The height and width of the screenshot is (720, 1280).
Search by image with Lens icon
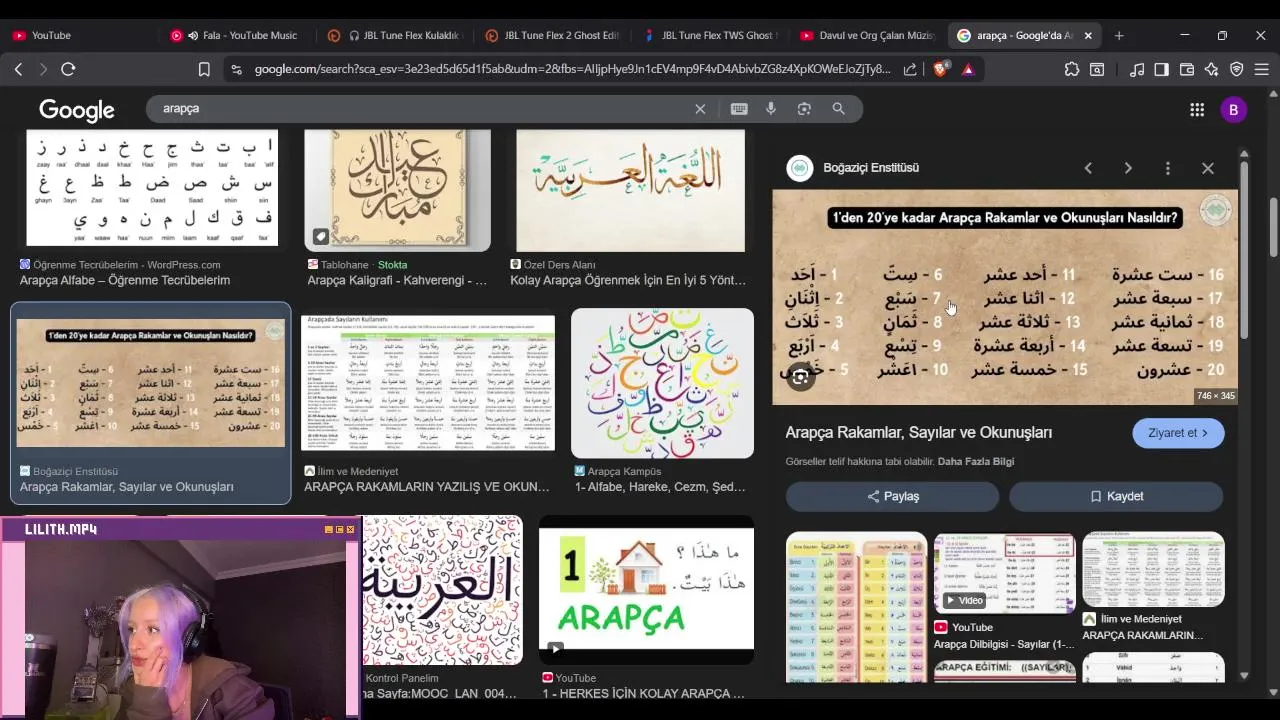pyautogui.click(x=804, y=109)
